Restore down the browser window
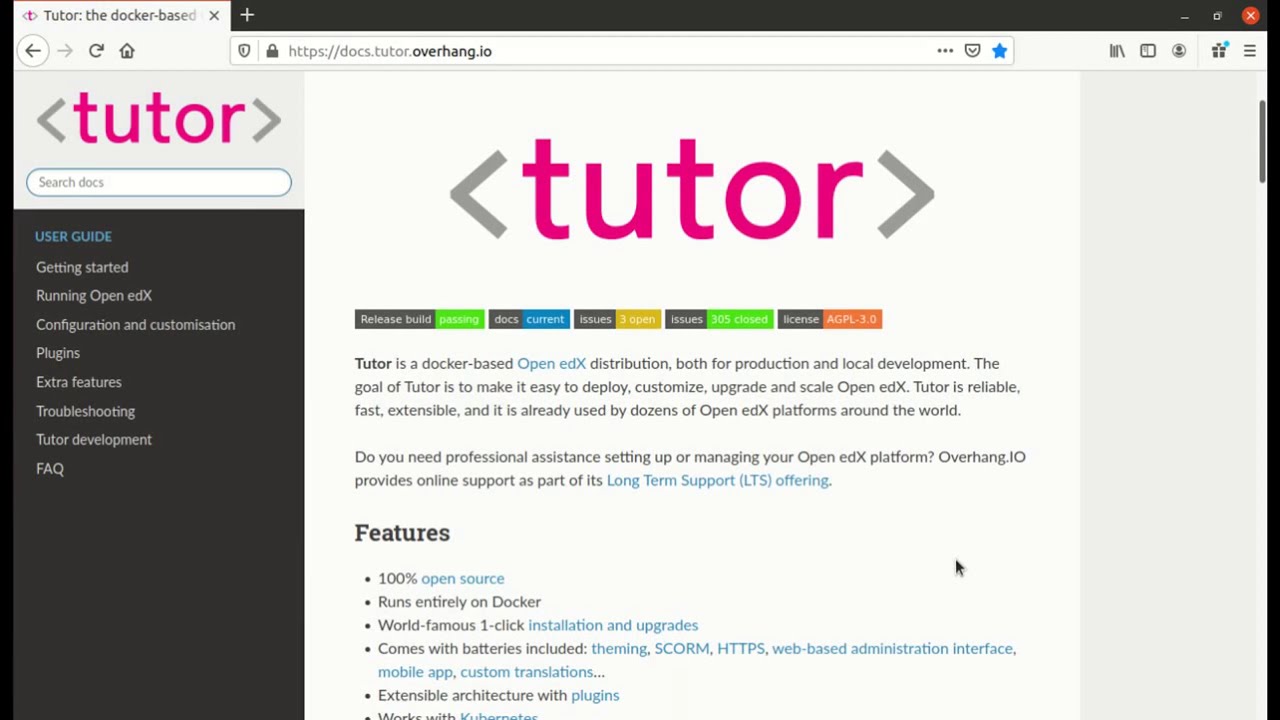 coord(1217,16)
